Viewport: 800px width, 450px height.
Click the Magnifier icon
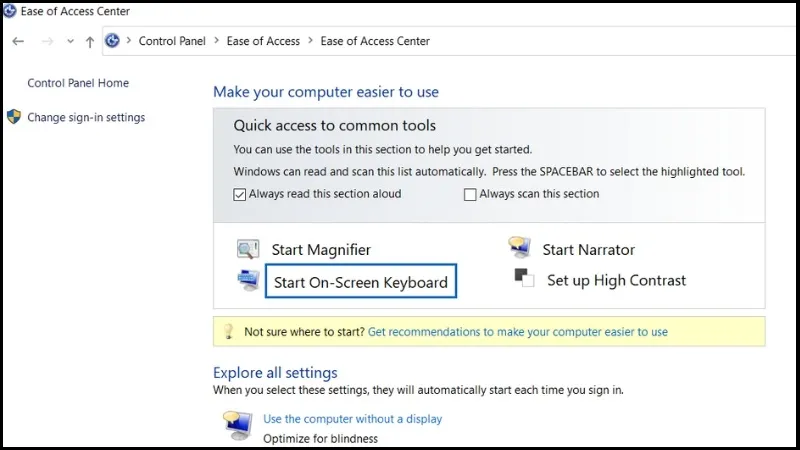(x=247, y=250)
